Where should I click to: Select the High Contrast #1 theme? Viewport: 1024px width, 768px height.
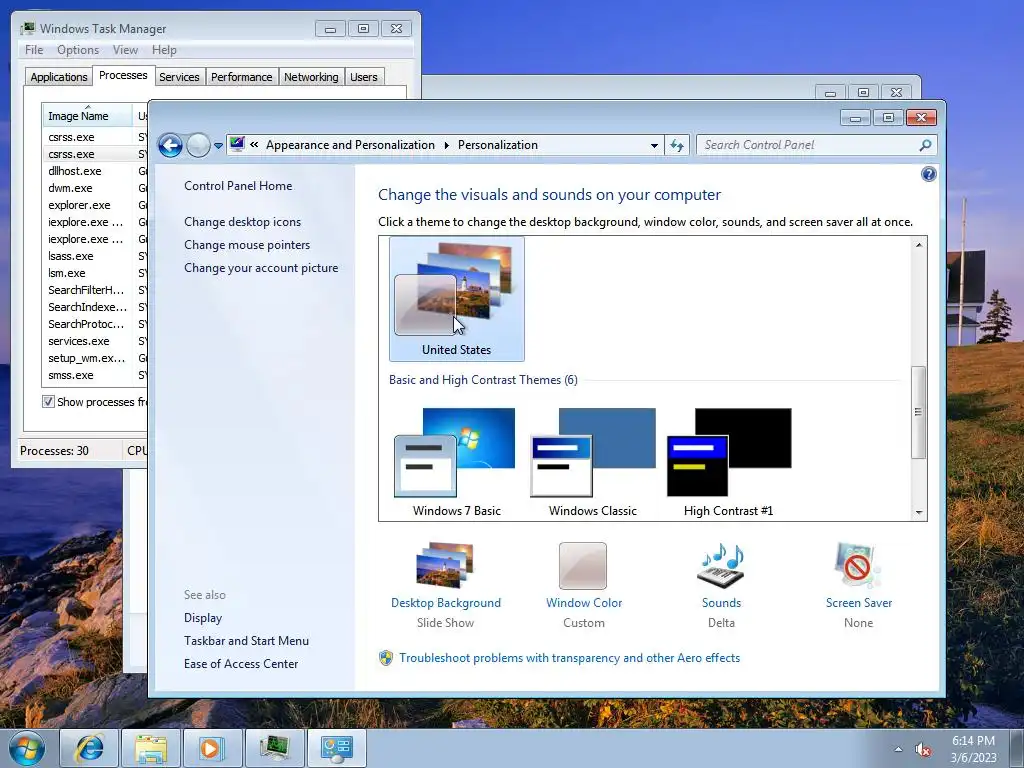pyautogui.click(x=728, y=462)
